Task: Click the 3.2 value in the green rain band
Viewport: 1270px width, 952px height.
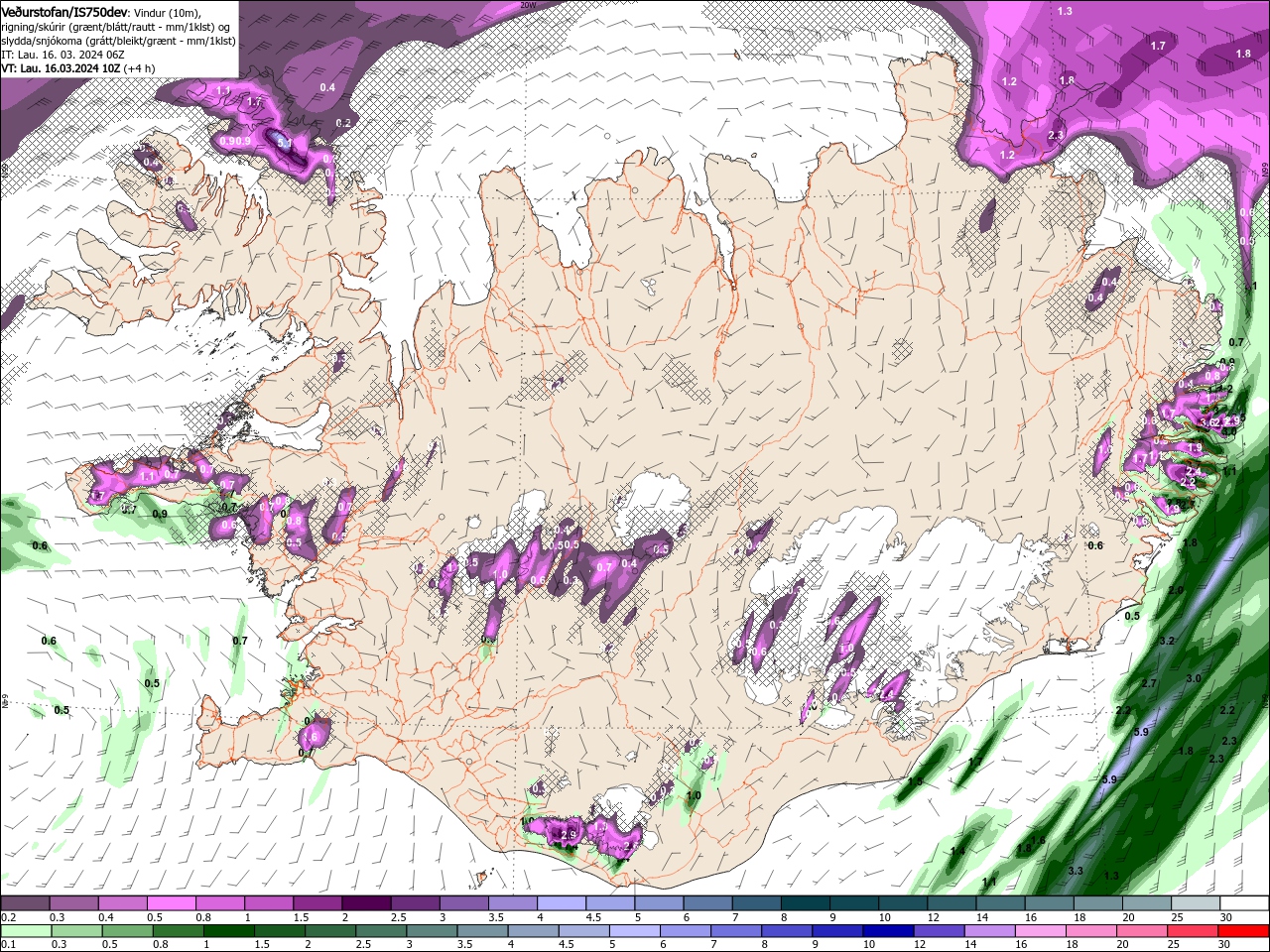Action: (x=1167, y=642)
